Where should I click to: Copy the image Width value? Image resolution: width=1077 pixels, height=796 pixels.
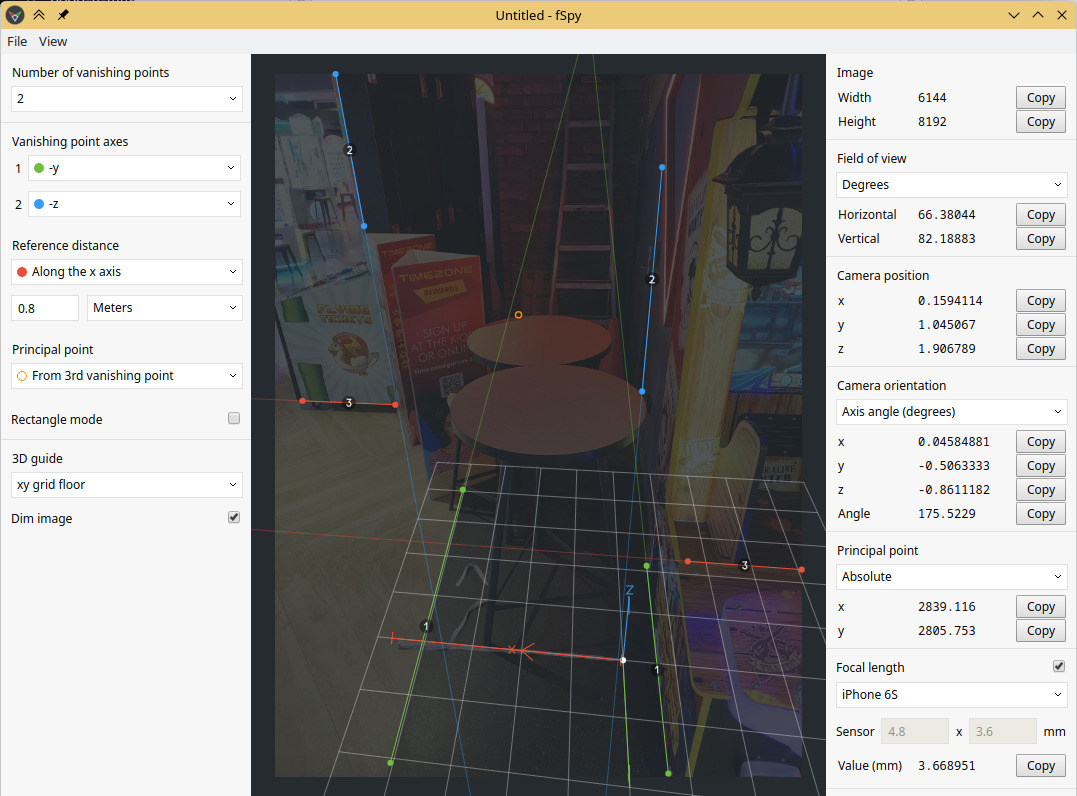[1040, 98]
